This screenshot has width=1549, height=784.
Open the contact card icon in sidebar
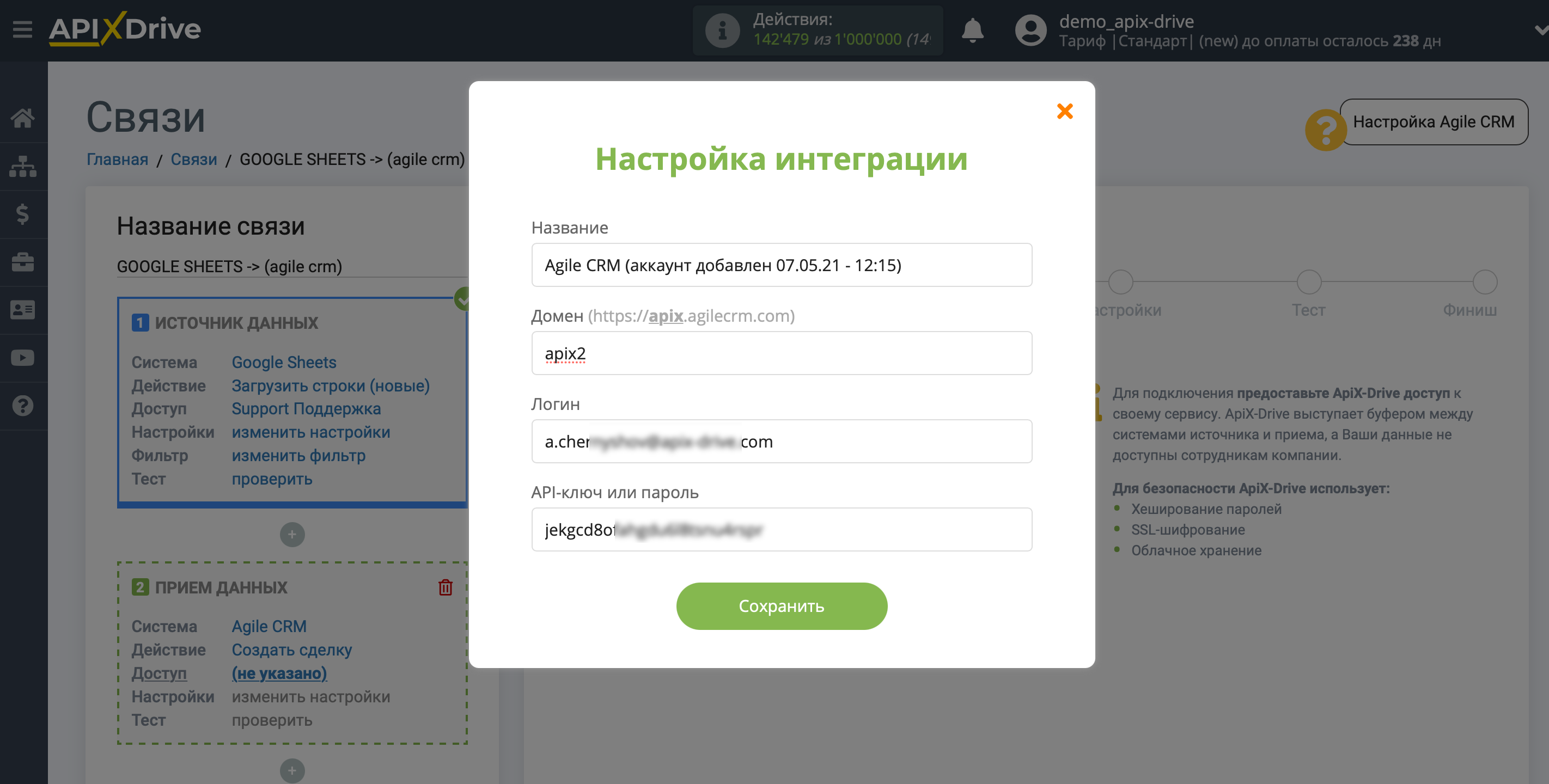point(23,310)
